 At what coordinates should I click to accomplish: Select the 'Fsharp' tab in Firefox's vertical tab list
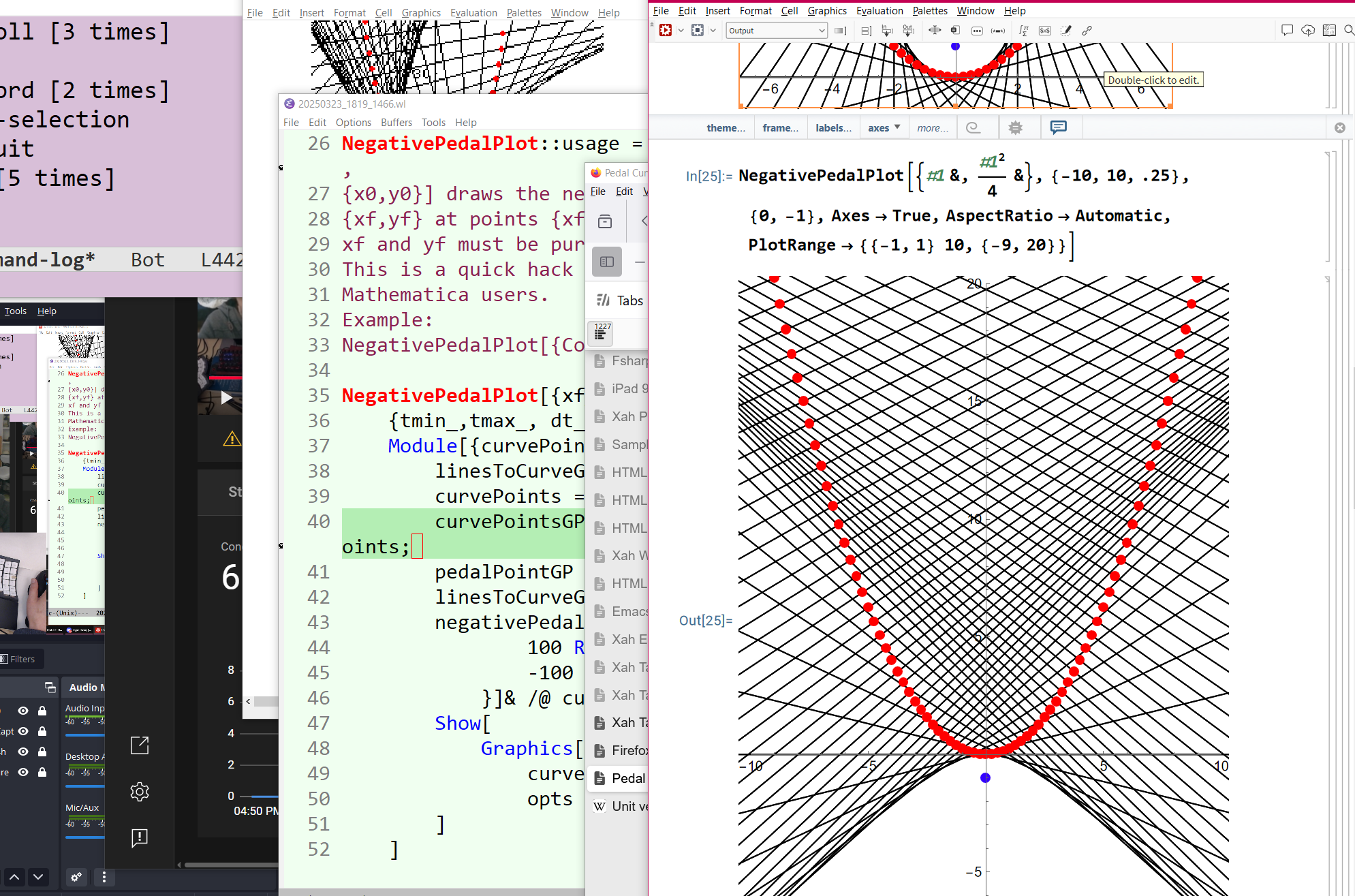pyautogui.click(x=620, y=360)
